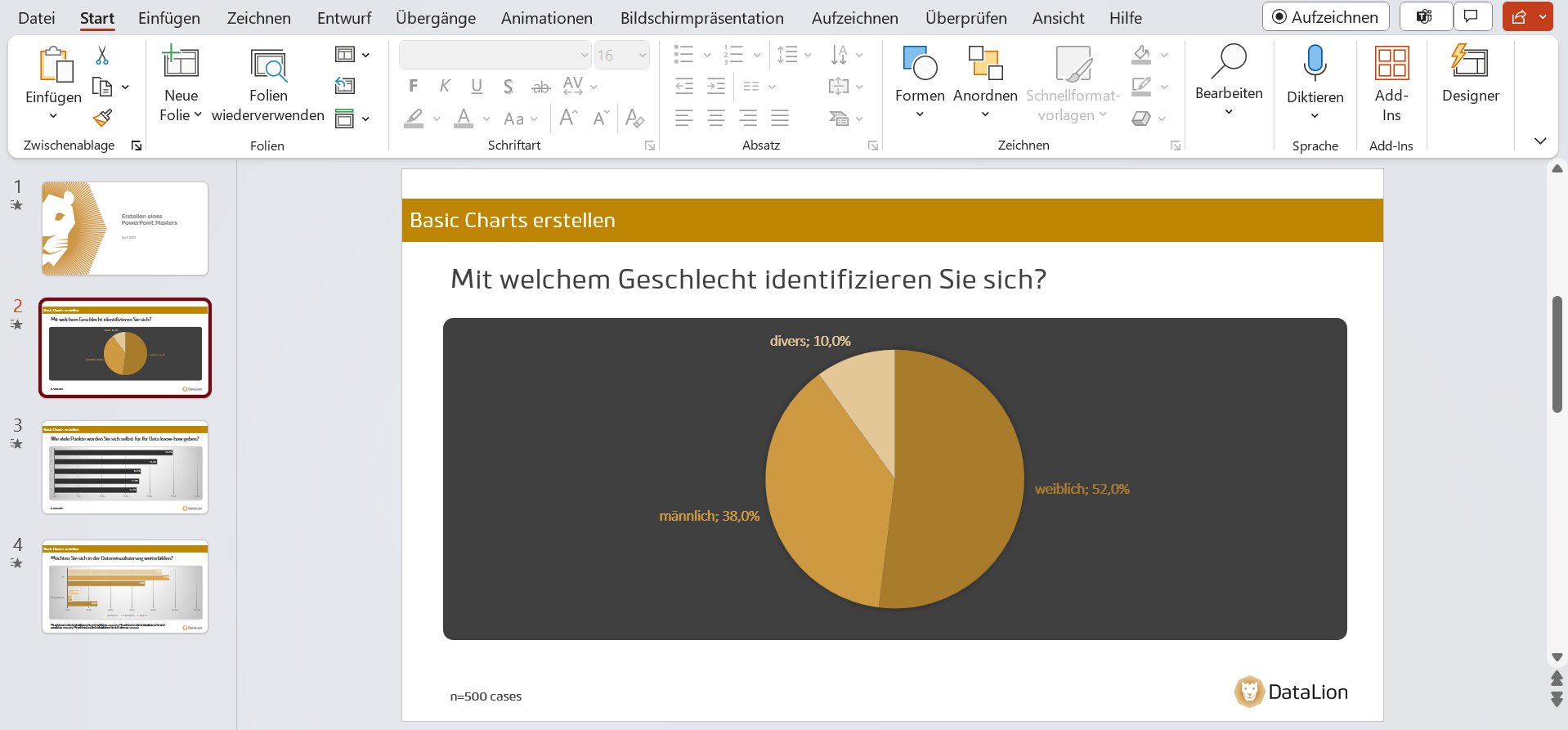Screen dimensions: 1568x730
Task: Click the 'n=500 cases' footnote text
Action: coord(486,696)
